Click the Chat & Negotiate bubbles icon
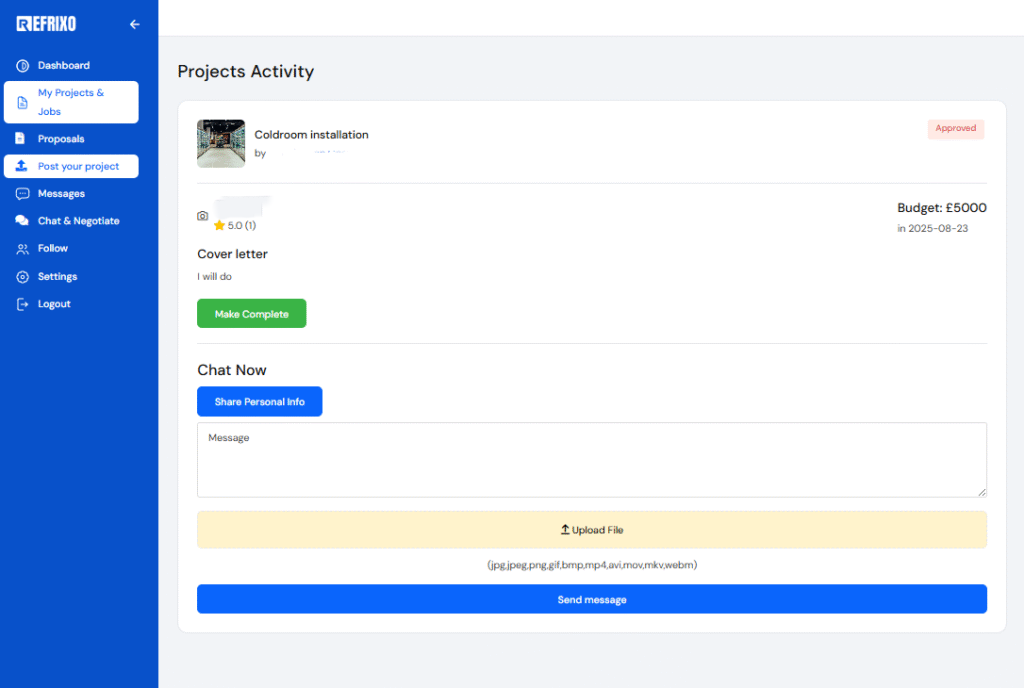Screen dimensions: 1024x688 [x=22, y=221]
